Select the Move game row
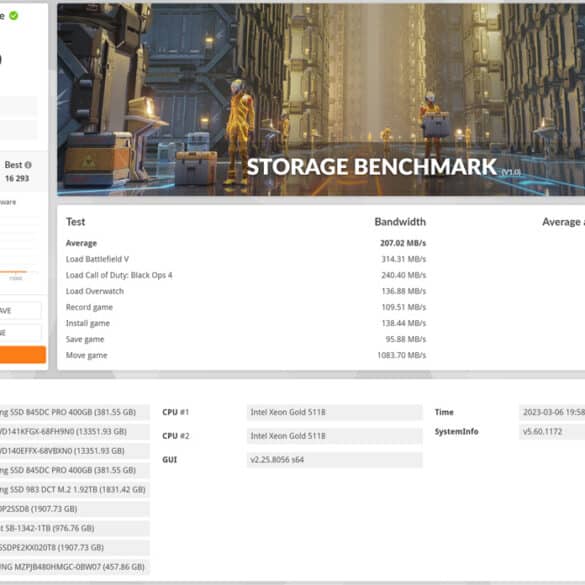Viewport: 585px width, 585px height. click(x=87, y=356)
